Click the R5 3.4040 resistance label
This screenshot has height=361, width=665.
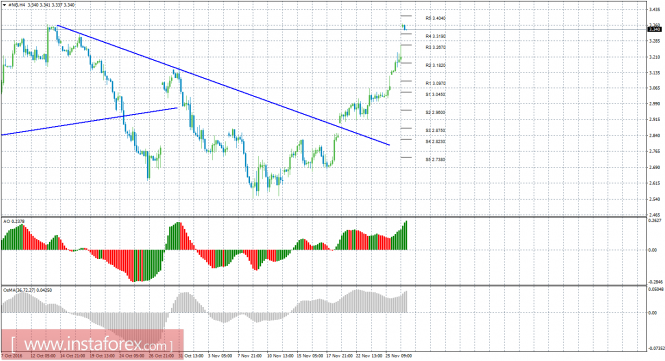coord(436,18)
